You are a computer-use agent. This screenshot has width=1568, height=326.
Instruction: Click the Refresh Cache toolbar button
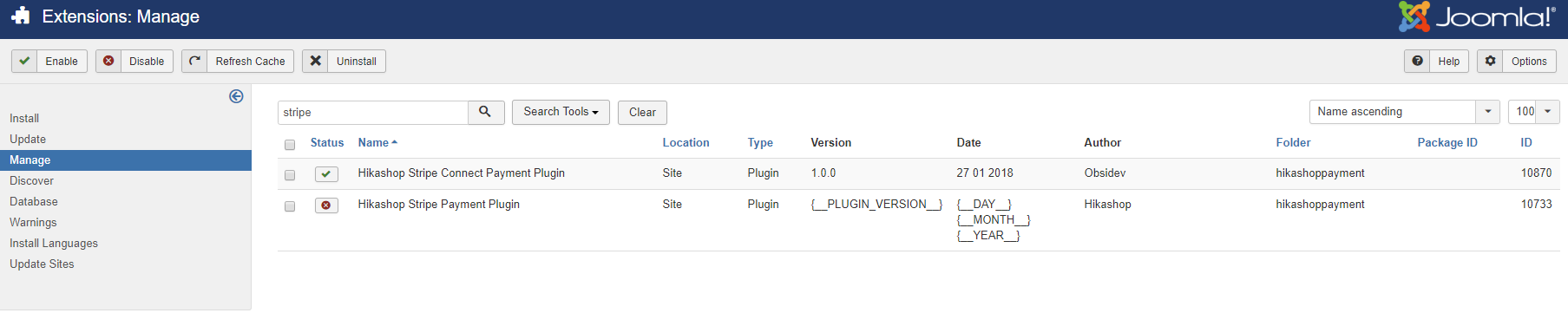click(x=238, y=61)
